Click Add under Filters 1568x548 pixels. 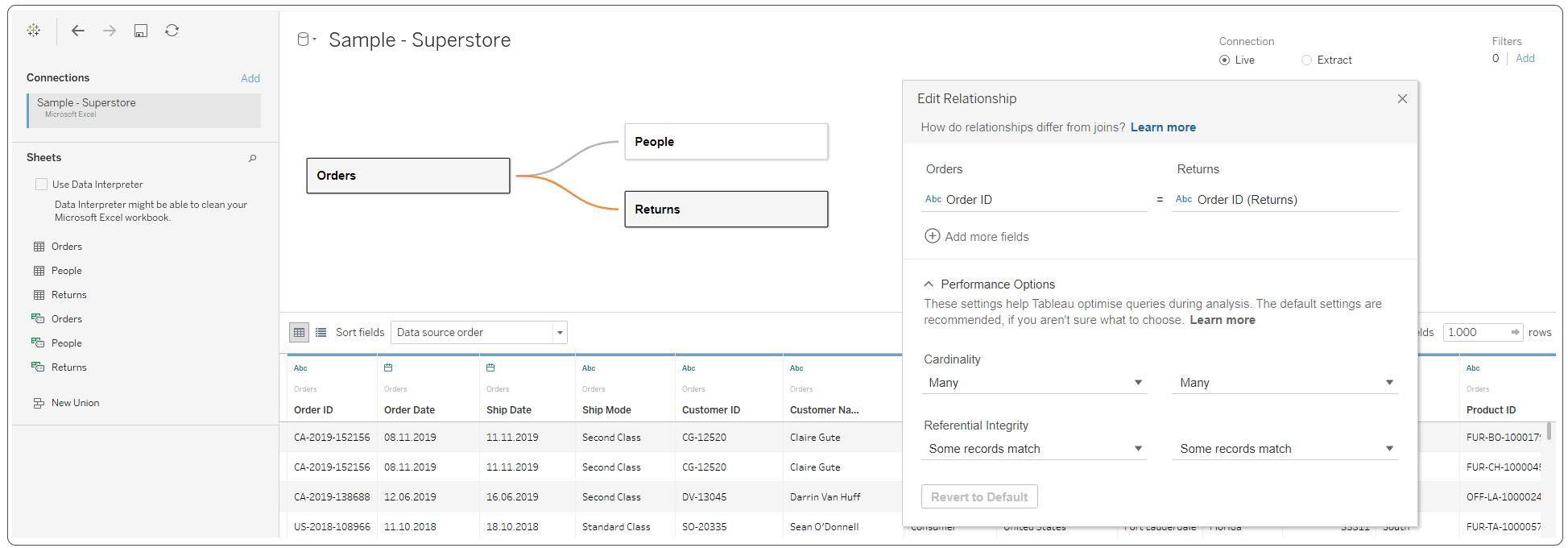coord(1525,58)
